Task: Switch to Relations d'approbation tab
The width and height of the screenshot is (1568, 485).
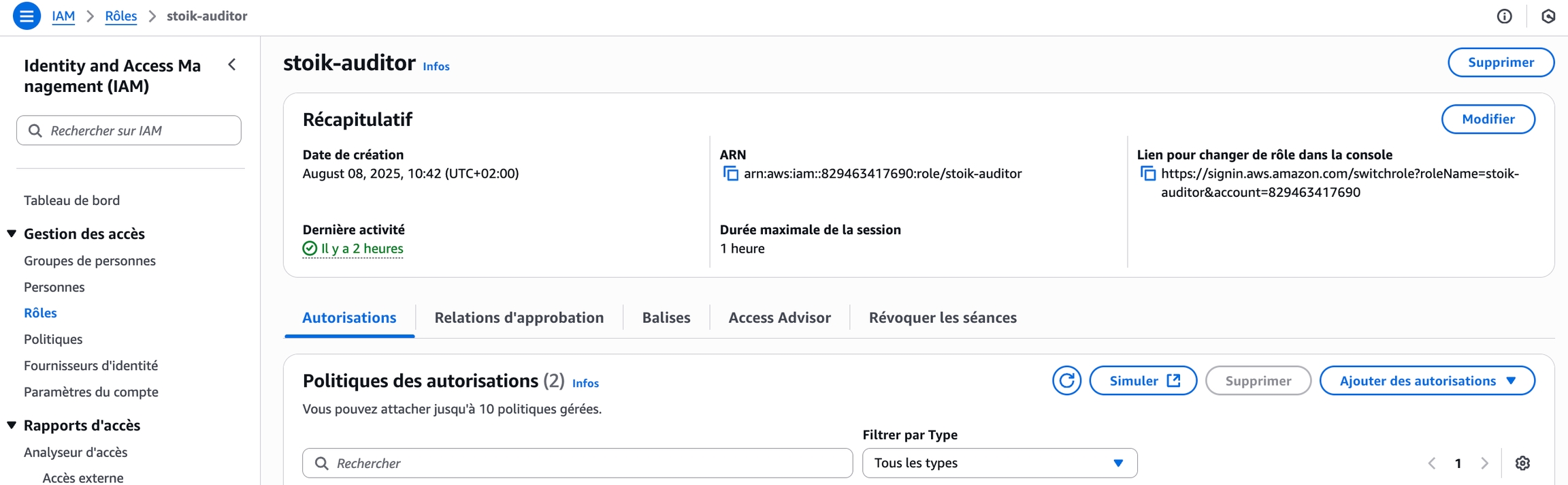Action: point(519,317)
